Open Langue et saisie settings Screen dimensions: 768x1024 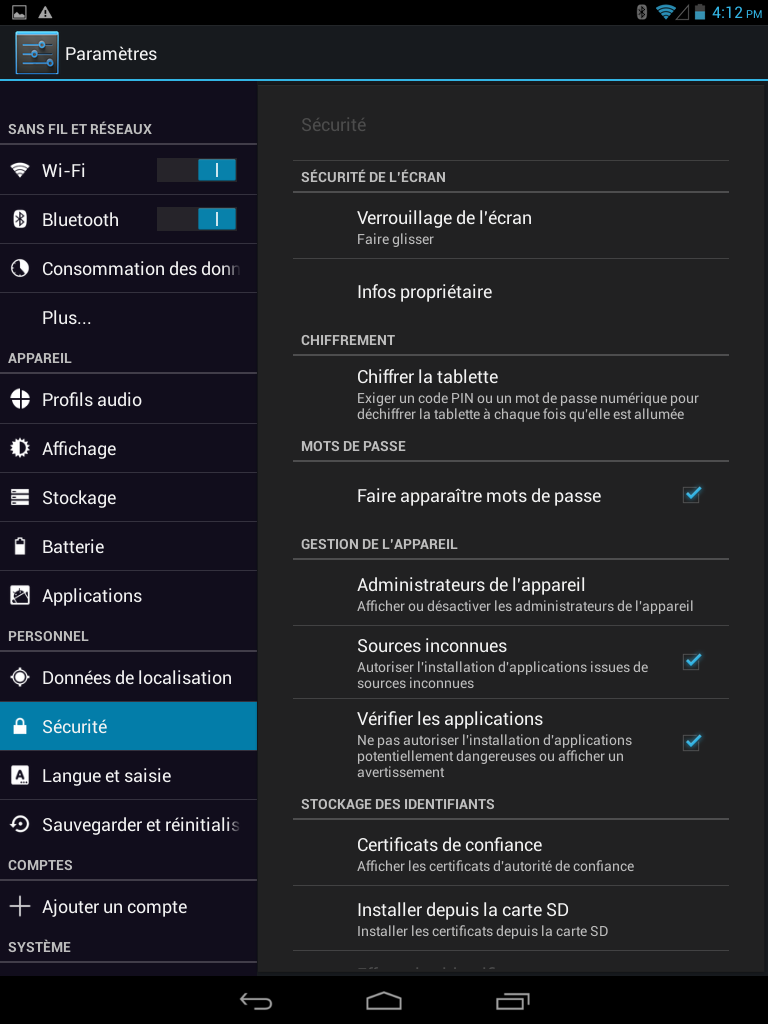point(128,775)
